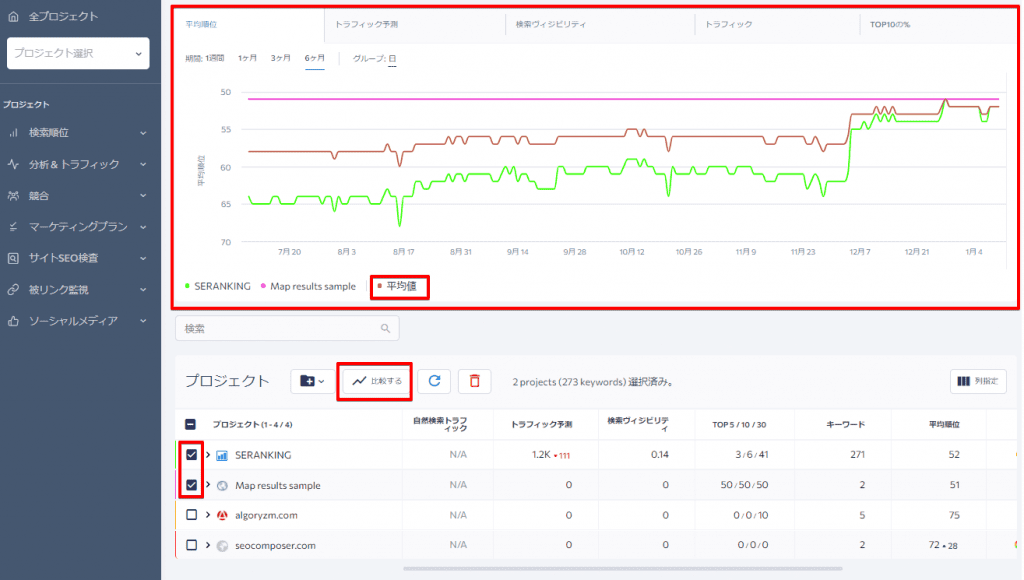
Task: Click the 検索順位 bar chart icon
Action: (x=13, y=133)
